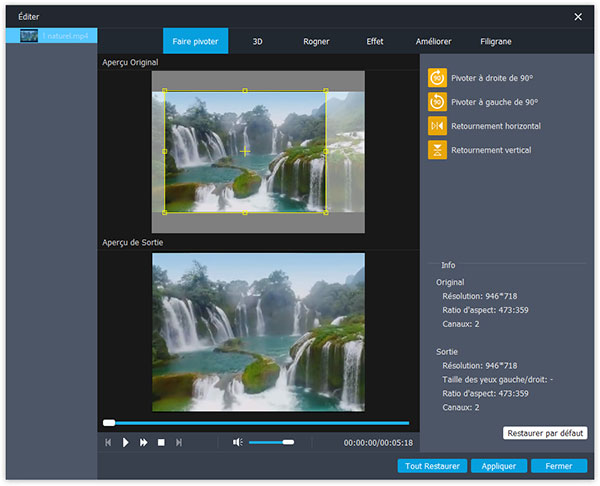The width and height of the screenshot is (600, 486).
Task: Go to the Effet tab
Action: [374, 42]
